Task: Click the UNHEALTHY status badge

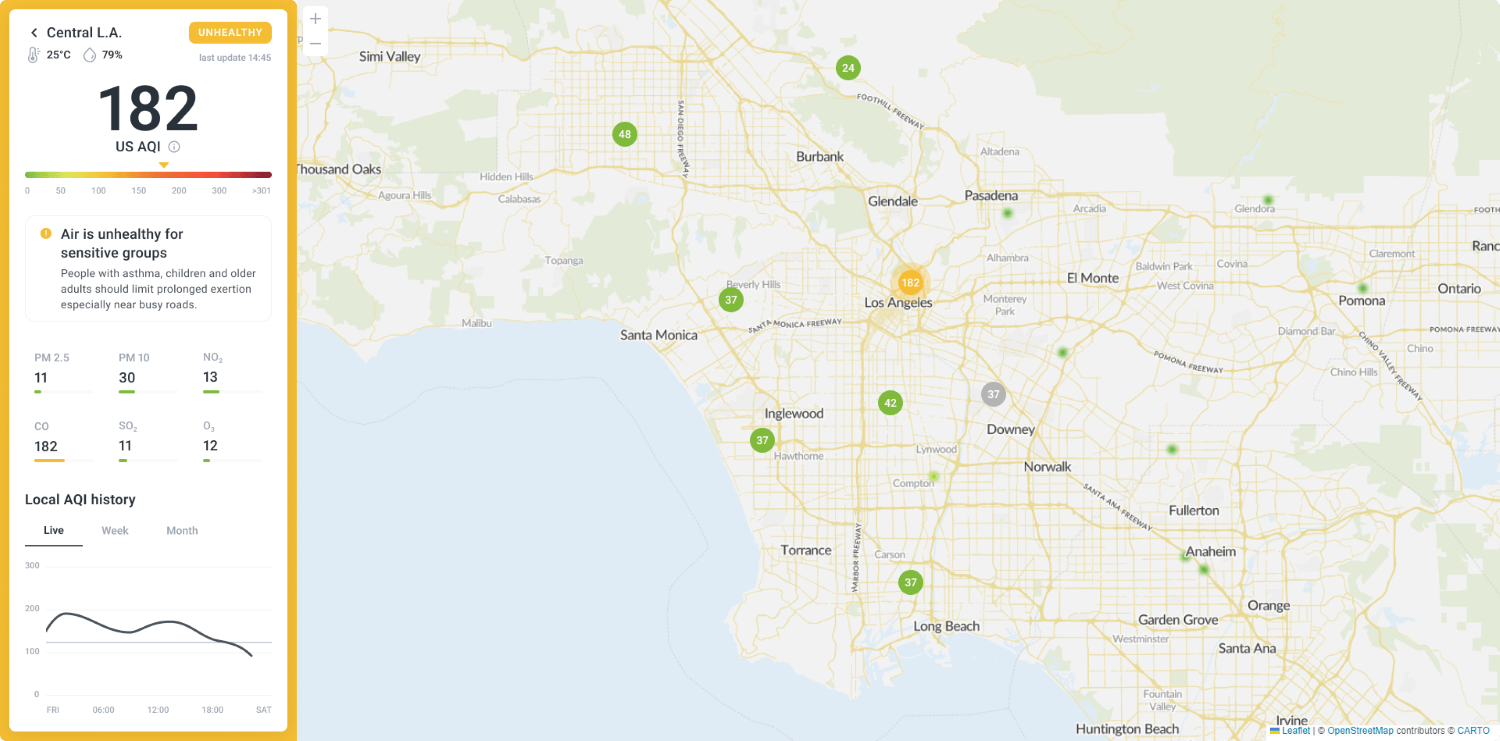Action: pyautogui.click(x=230, y=33)
